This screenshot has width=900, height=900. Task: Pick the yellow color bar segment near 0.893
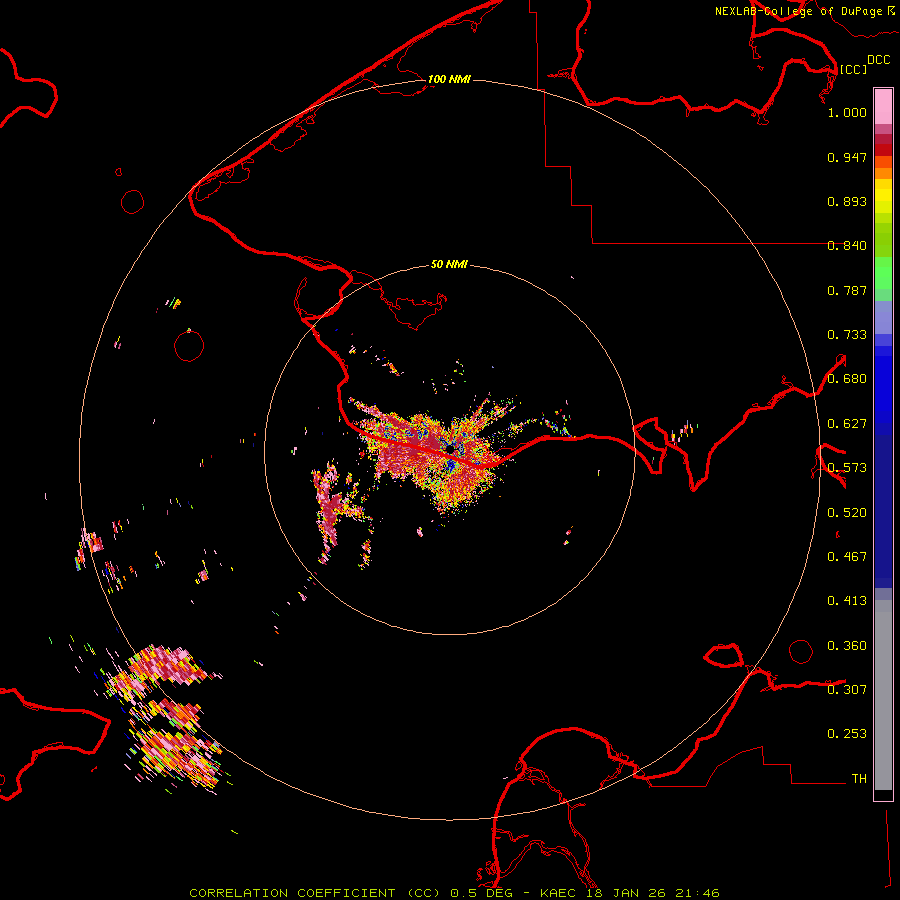click(883, 195)
